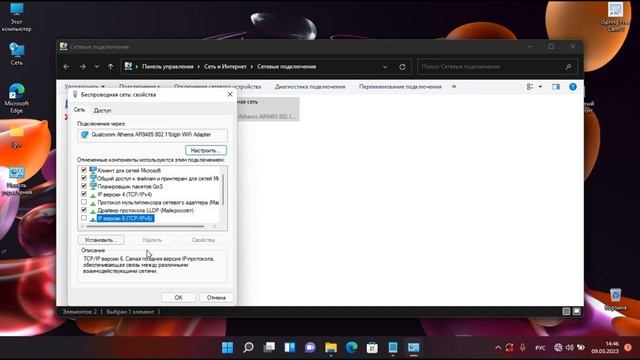This screenshot has height=360, width=640.
Task: Open Windows Start menu
Action: pos(227,347)
